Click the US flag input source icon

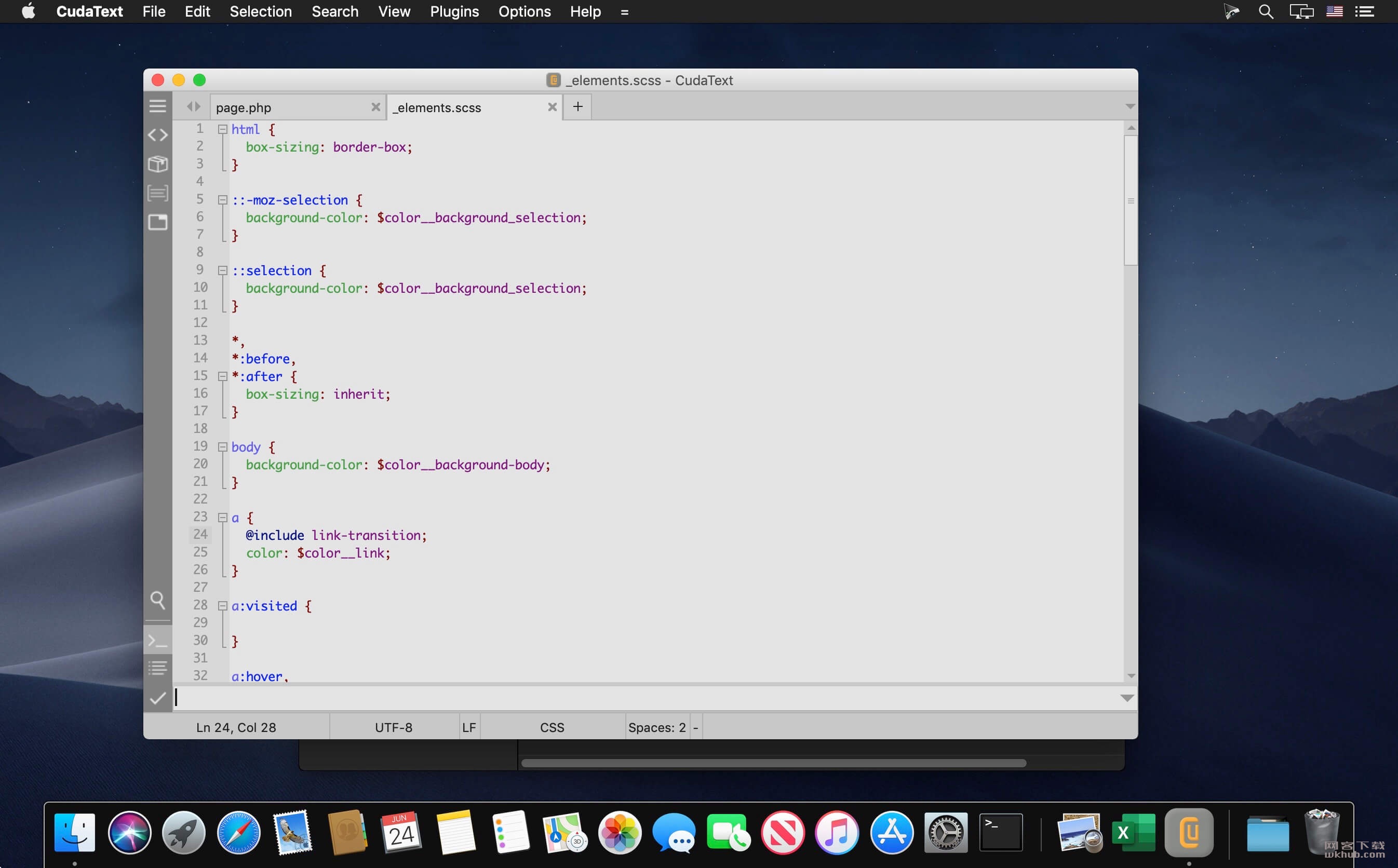click(x=1334, y=11)
